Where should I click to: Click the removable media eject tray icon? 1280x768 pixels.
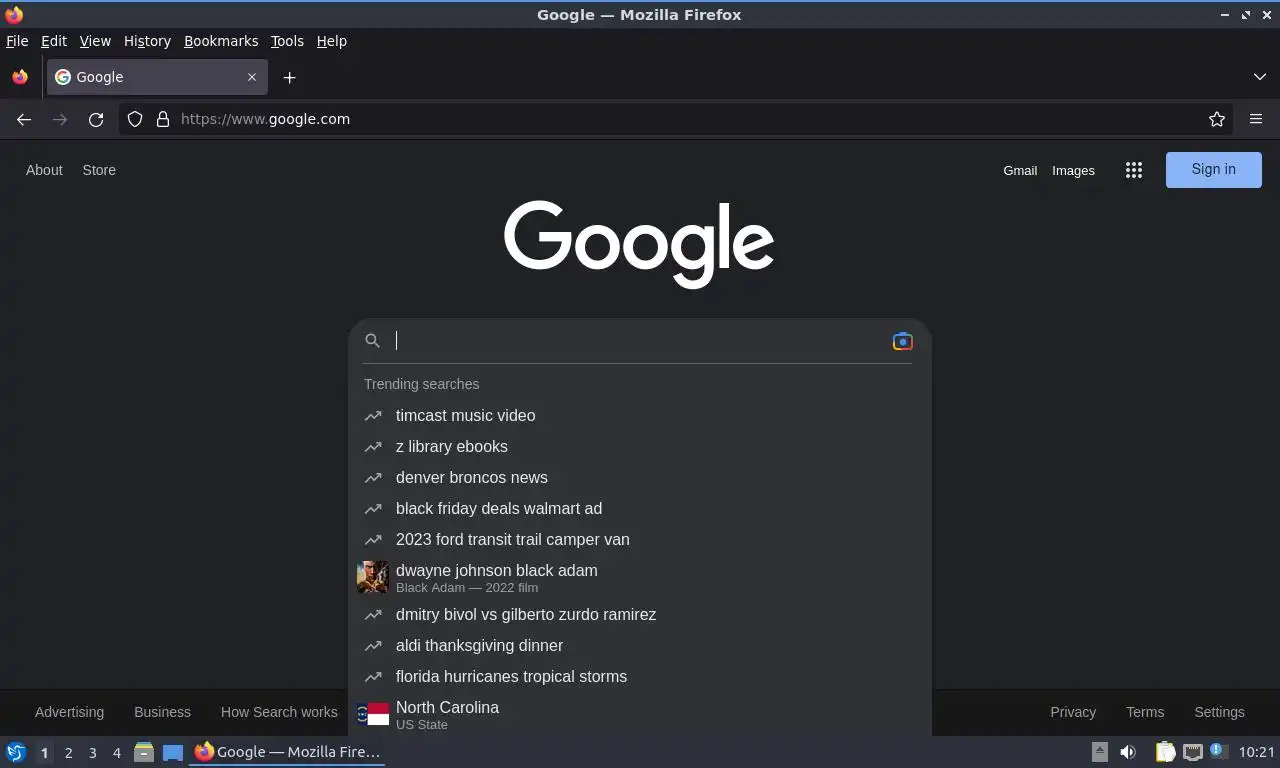pyautogui.click(x=1100, y=752)
